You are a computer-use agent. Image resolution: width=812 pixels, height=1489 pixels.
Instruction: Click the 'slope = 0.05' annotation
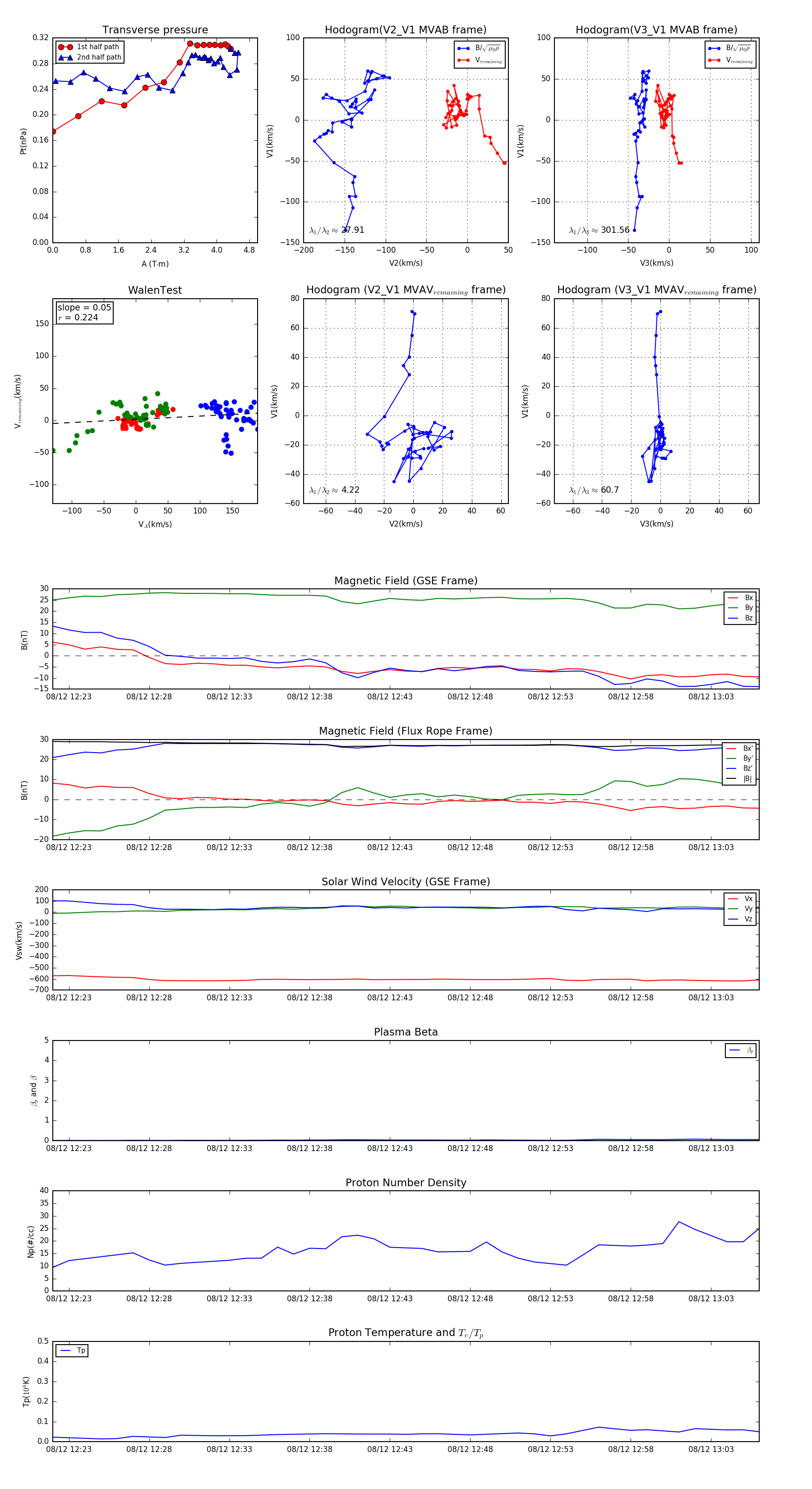coord(84,308)
